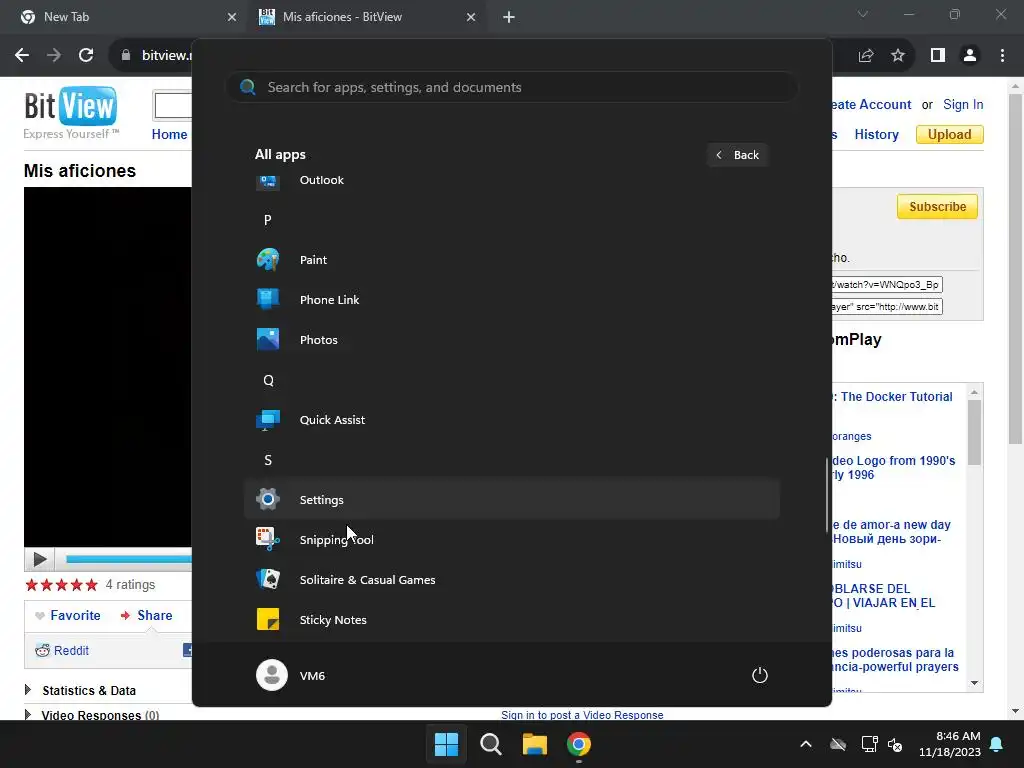Open Solitaire & Casual Games

(511, 580)
